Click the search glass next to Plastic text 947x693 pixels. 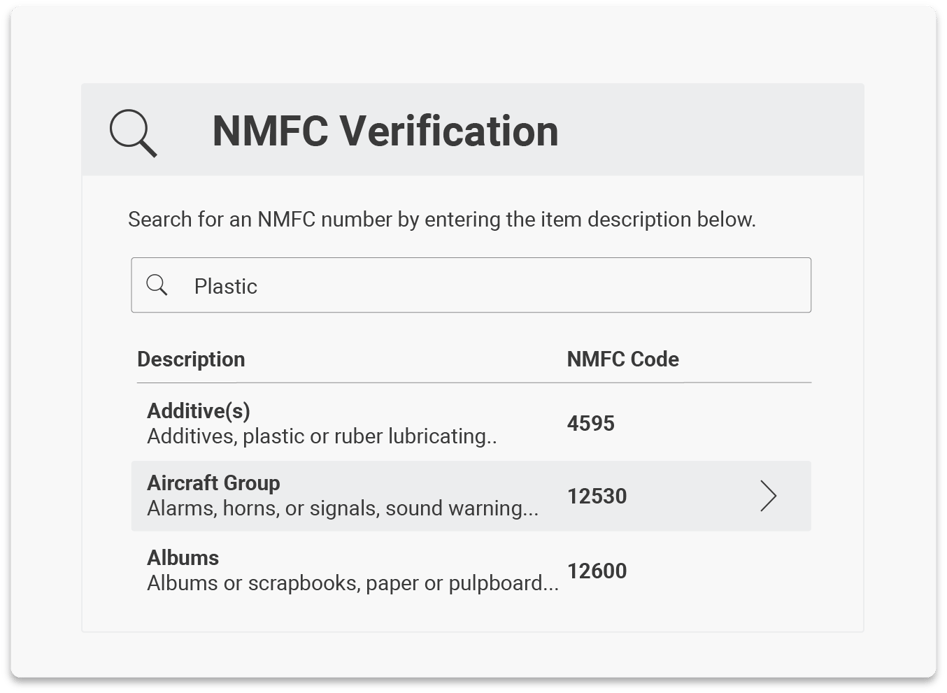(158, 285)
